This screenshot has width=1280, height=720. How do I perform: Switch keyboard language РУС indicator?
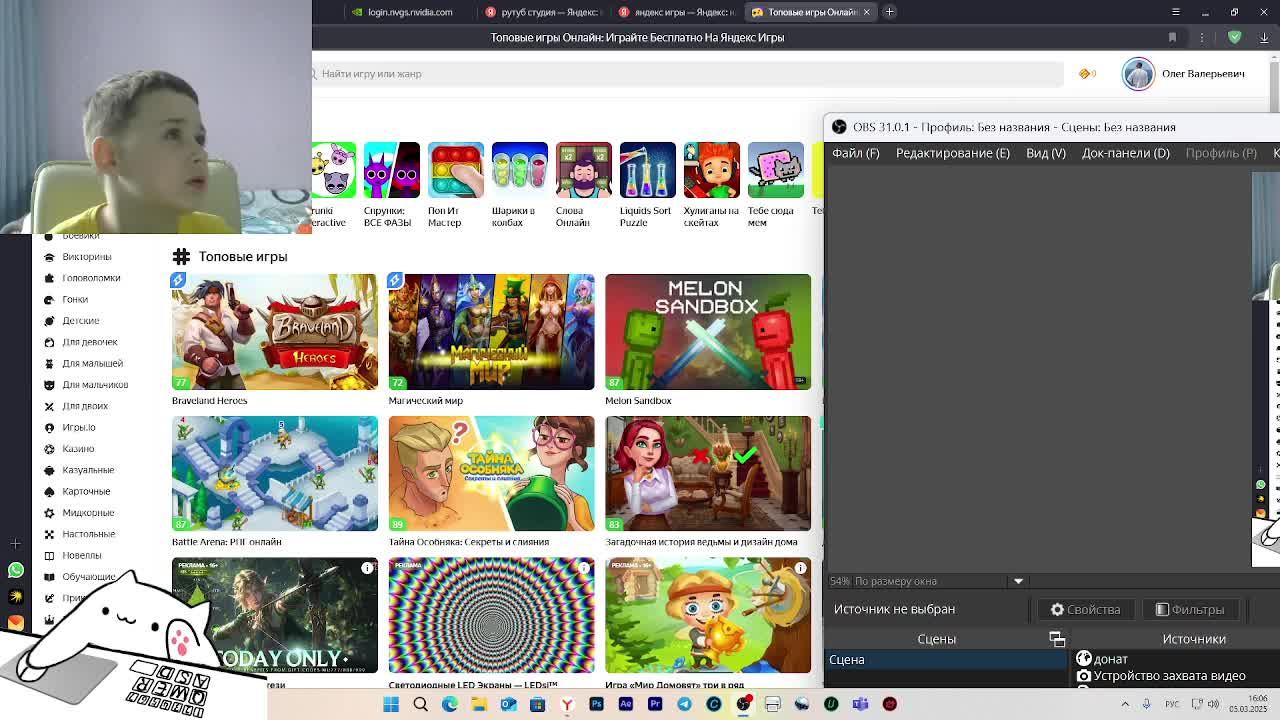click(1173, 704)
